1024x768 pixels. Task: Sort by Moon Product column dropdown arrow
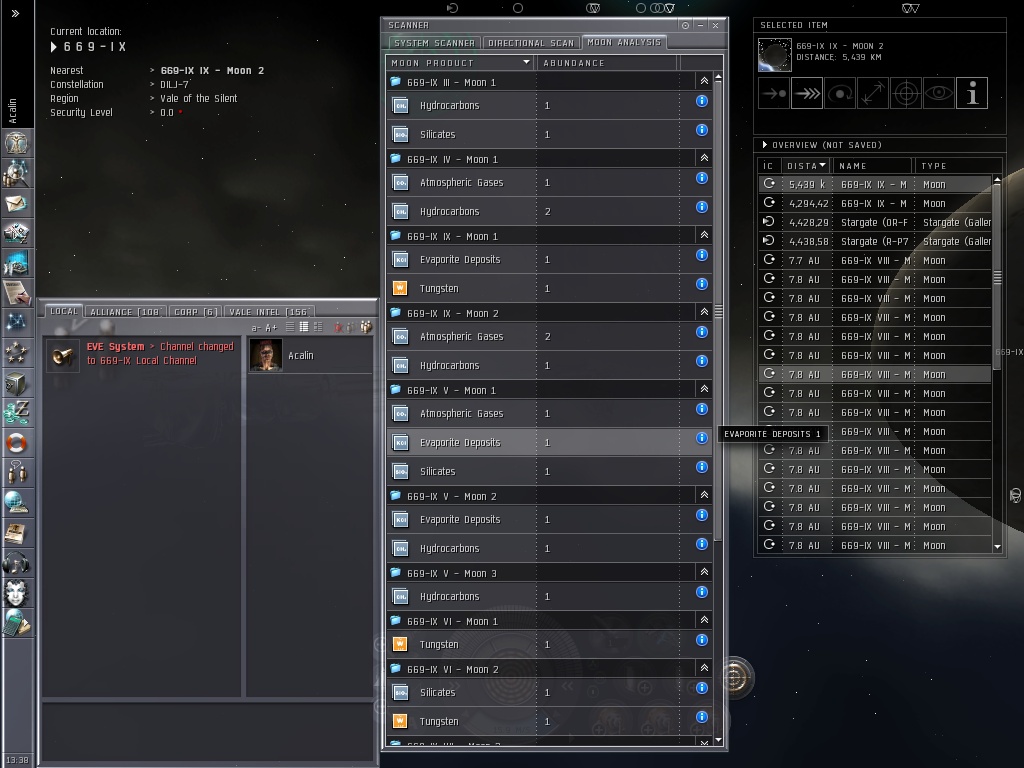tap(526, 63)
